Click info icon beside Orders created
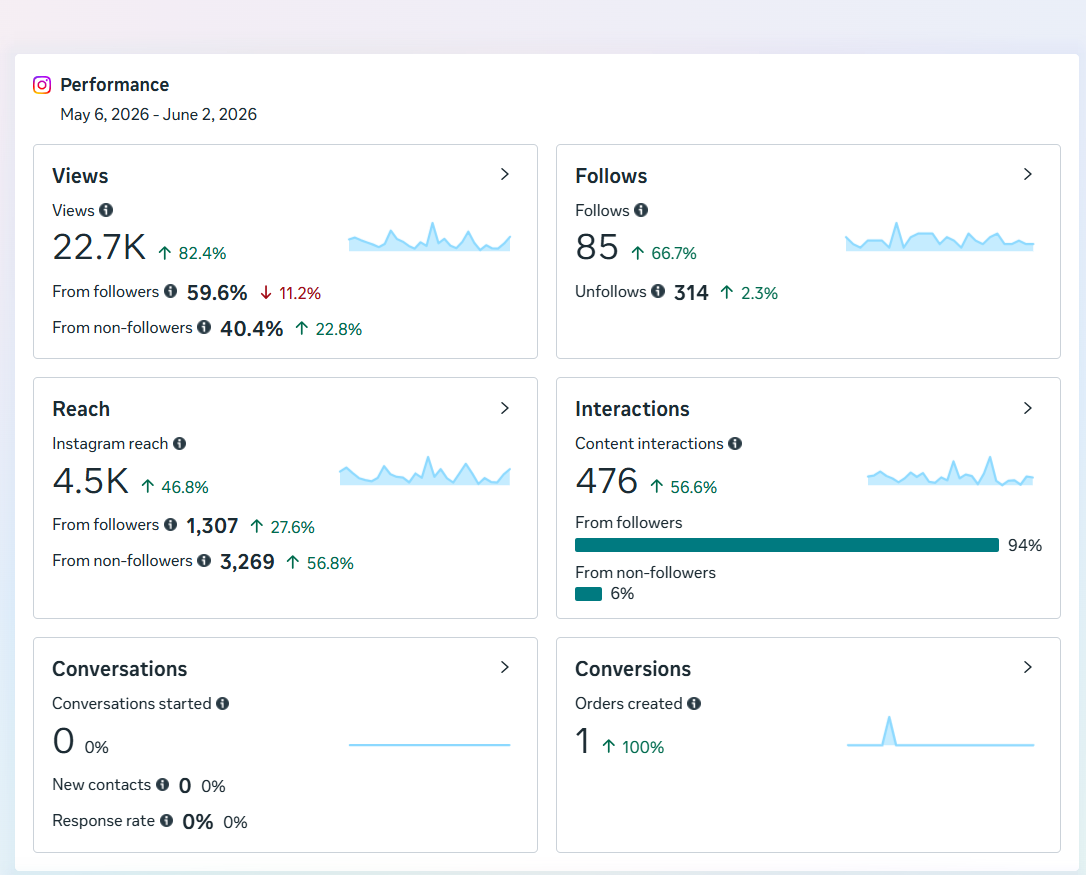 point(694,703)
